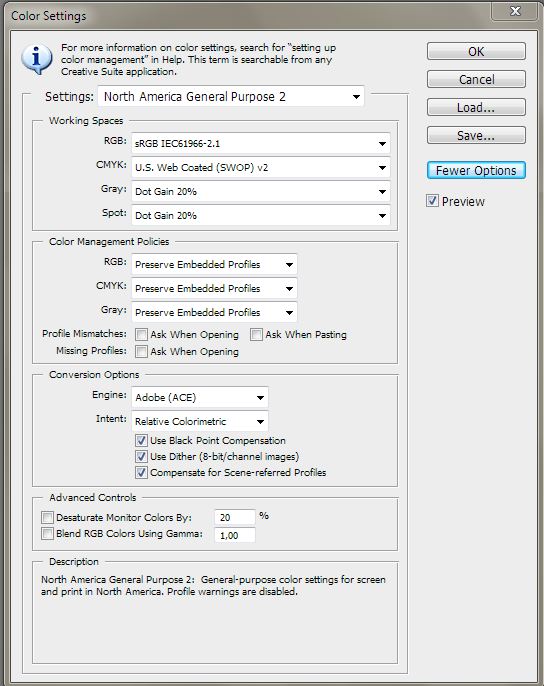This screenshot has height=686, width=544.
Task: Uncheck Compensate for Scene-referred Profiles
Action: [141, 472]
